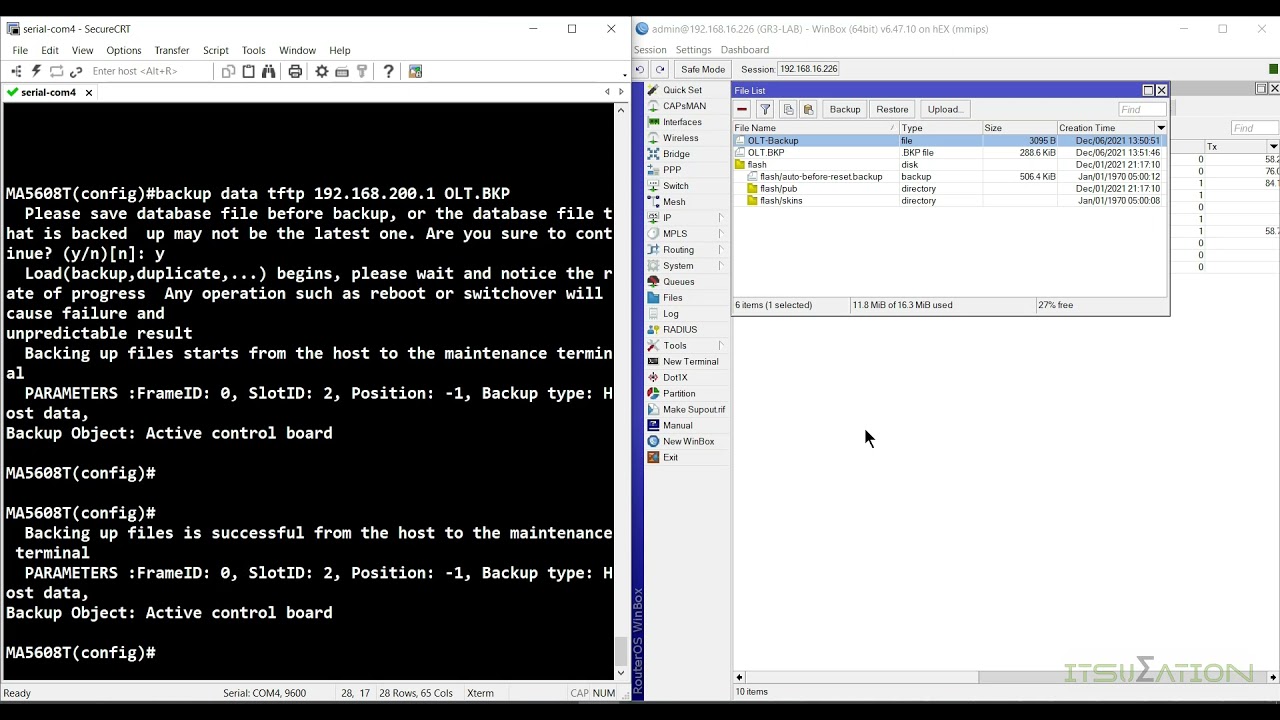Image resolution: width=1280 pixels, height=720 pixels.
Task: Click the Find binoculars icon
Action: pos(269,71)
